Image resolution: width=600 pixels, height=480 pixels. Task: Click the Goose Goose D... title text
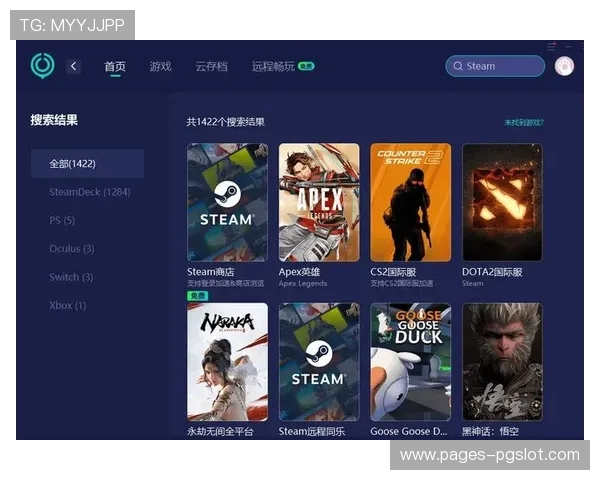pos(409,432)
